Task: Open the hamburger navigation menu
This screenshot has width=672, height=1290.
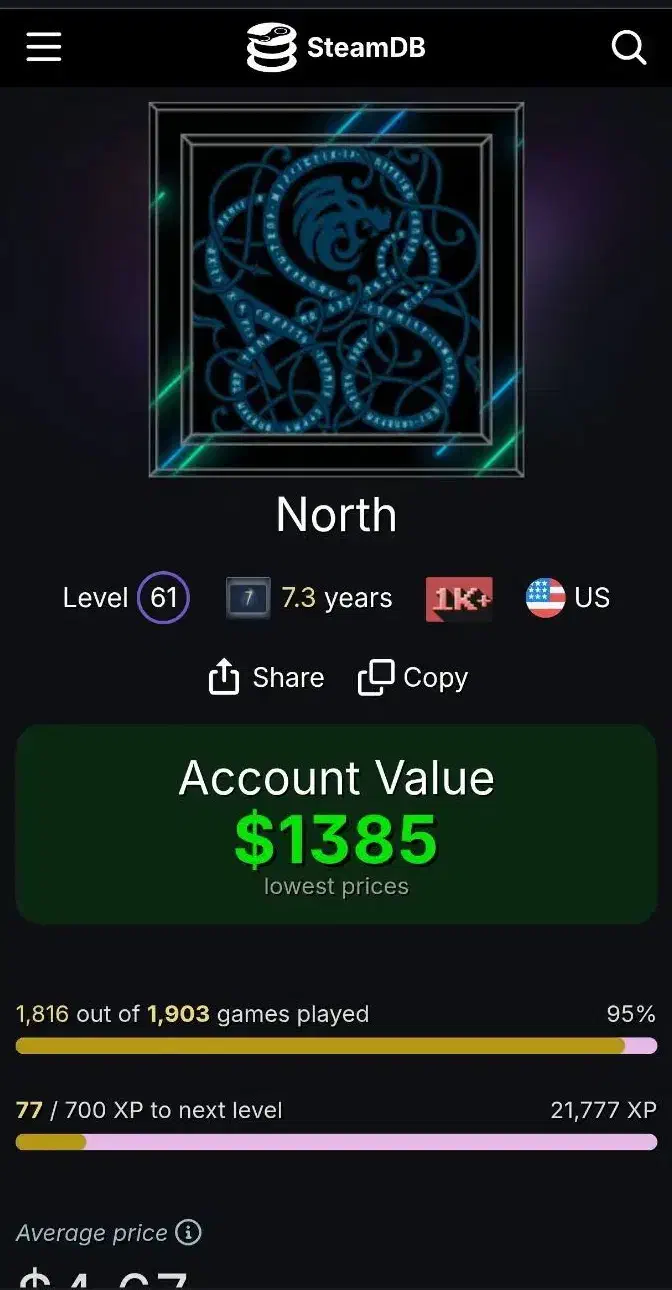Action: click(x=44, y=46)
